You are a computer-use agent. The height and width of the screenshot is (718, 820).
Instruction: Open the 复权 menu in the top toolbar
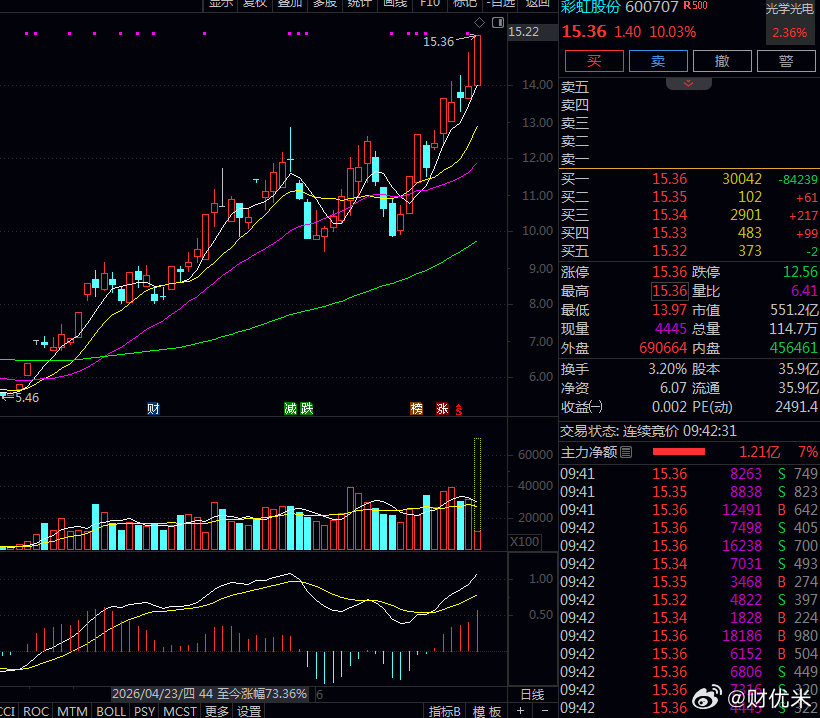[x=255, y=4]
